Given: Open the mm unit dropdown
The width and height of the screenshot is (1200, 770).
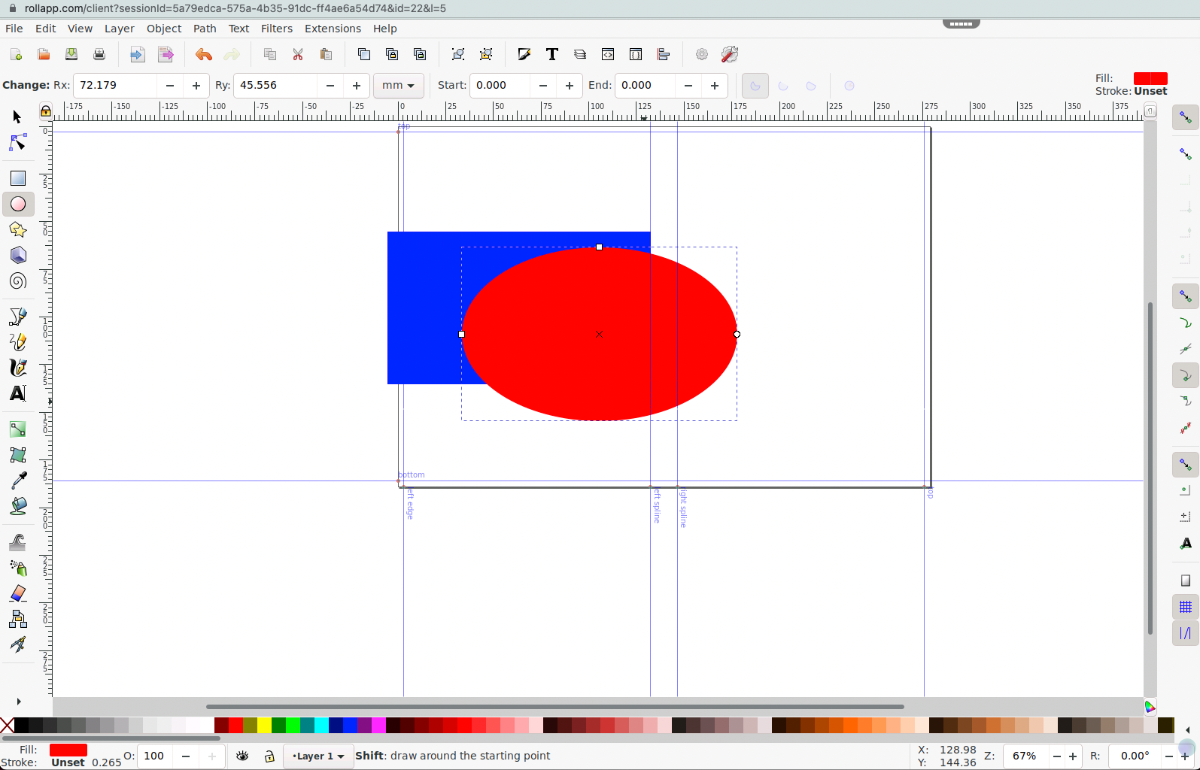Looking at the screenshot, I should click(x=398, y=85).
